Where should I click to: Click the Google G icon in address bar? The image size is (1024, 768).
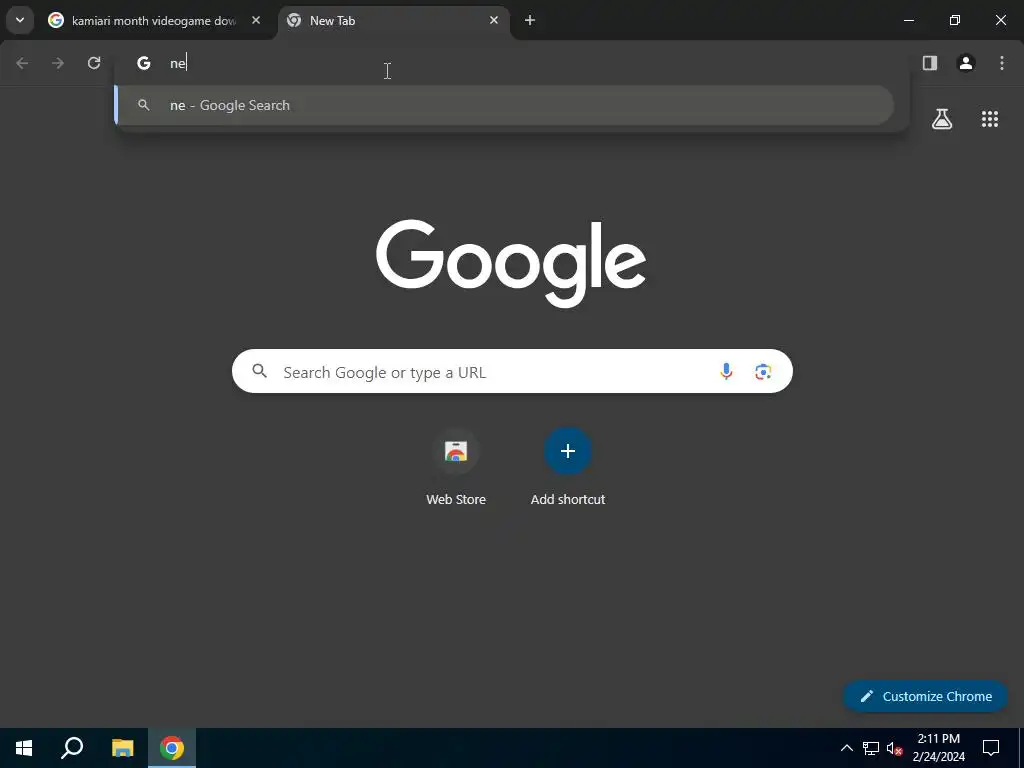[144, 63]
